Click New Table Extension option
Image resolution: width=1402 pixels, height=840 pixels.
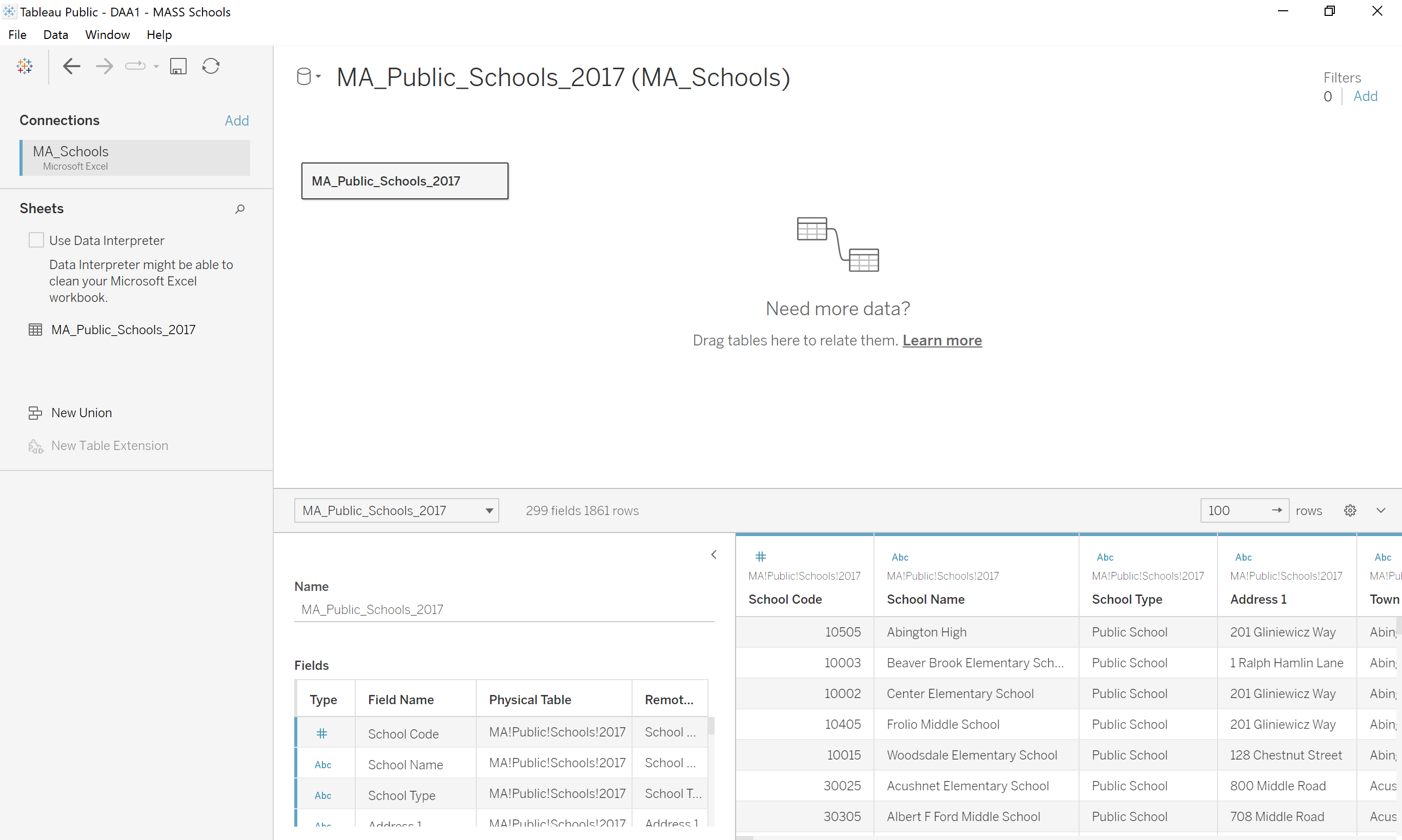[x=110, y=445]
